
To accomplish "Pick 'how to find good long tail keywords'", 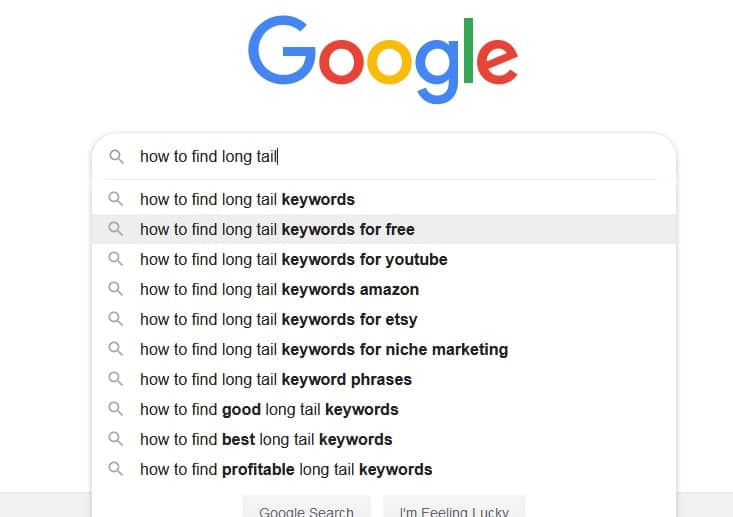I will (269, 409).
